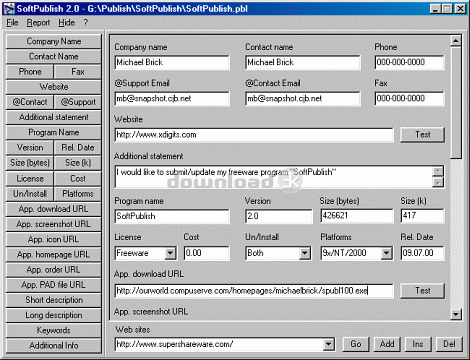Focus the Fax number input field
This screenshot has width=470, height=360.
[410, 99]
